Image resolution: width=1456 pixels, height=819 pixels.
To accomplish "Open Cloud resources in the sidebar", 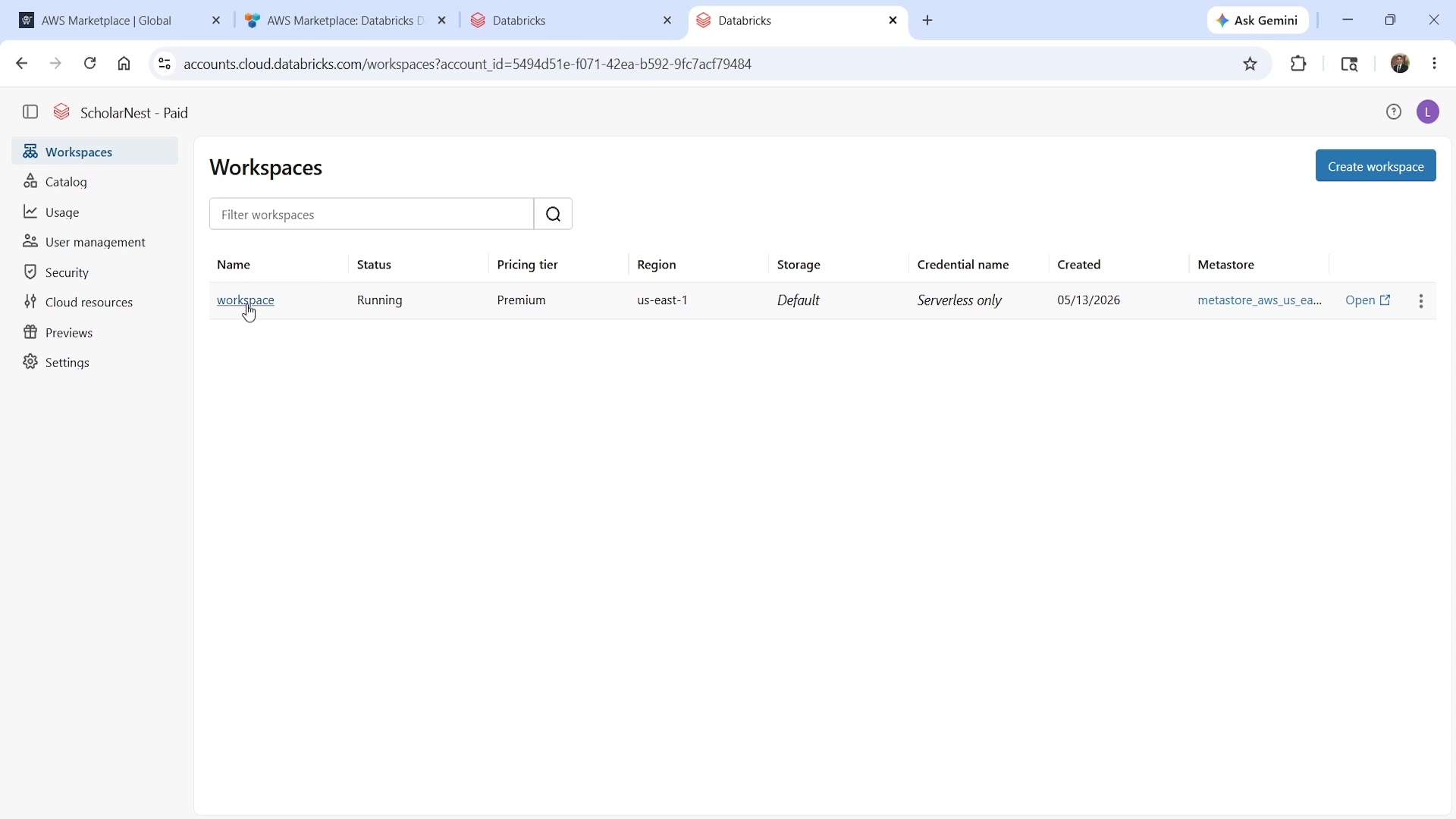I will click(95, 303).
